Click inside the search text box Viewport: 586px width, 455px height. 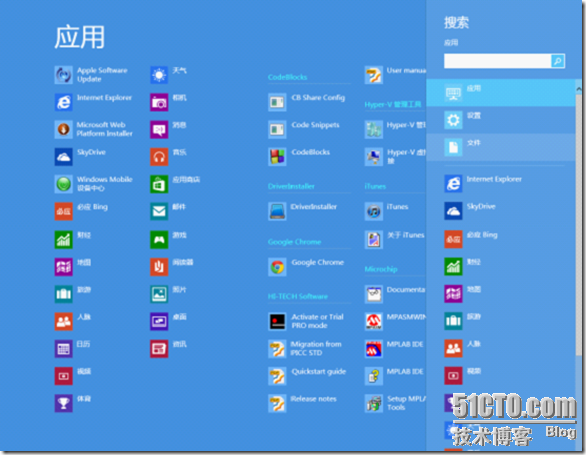pos(497,61)
